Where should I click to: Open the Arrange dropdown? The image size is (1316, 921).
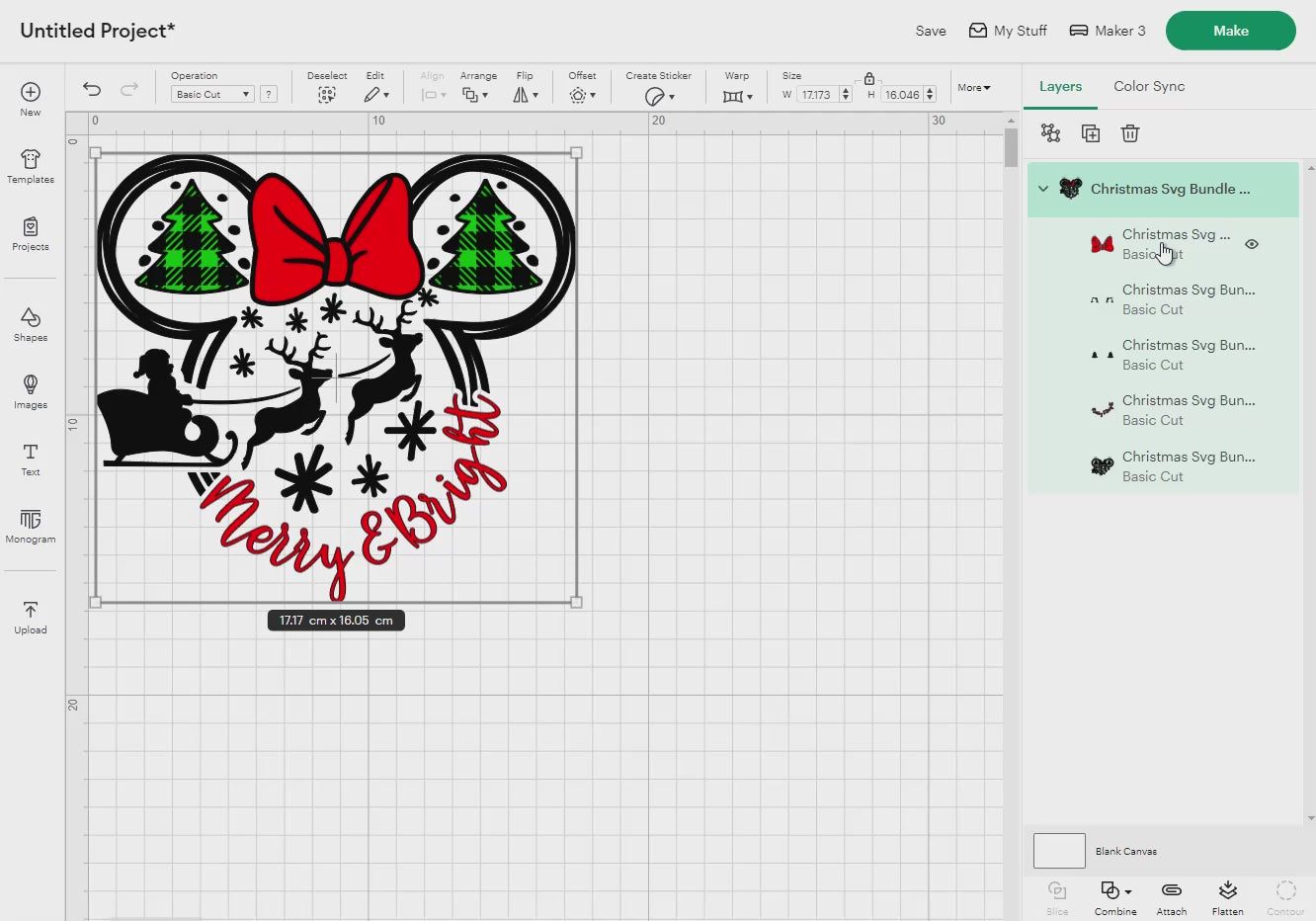click(x=475, y=95)
